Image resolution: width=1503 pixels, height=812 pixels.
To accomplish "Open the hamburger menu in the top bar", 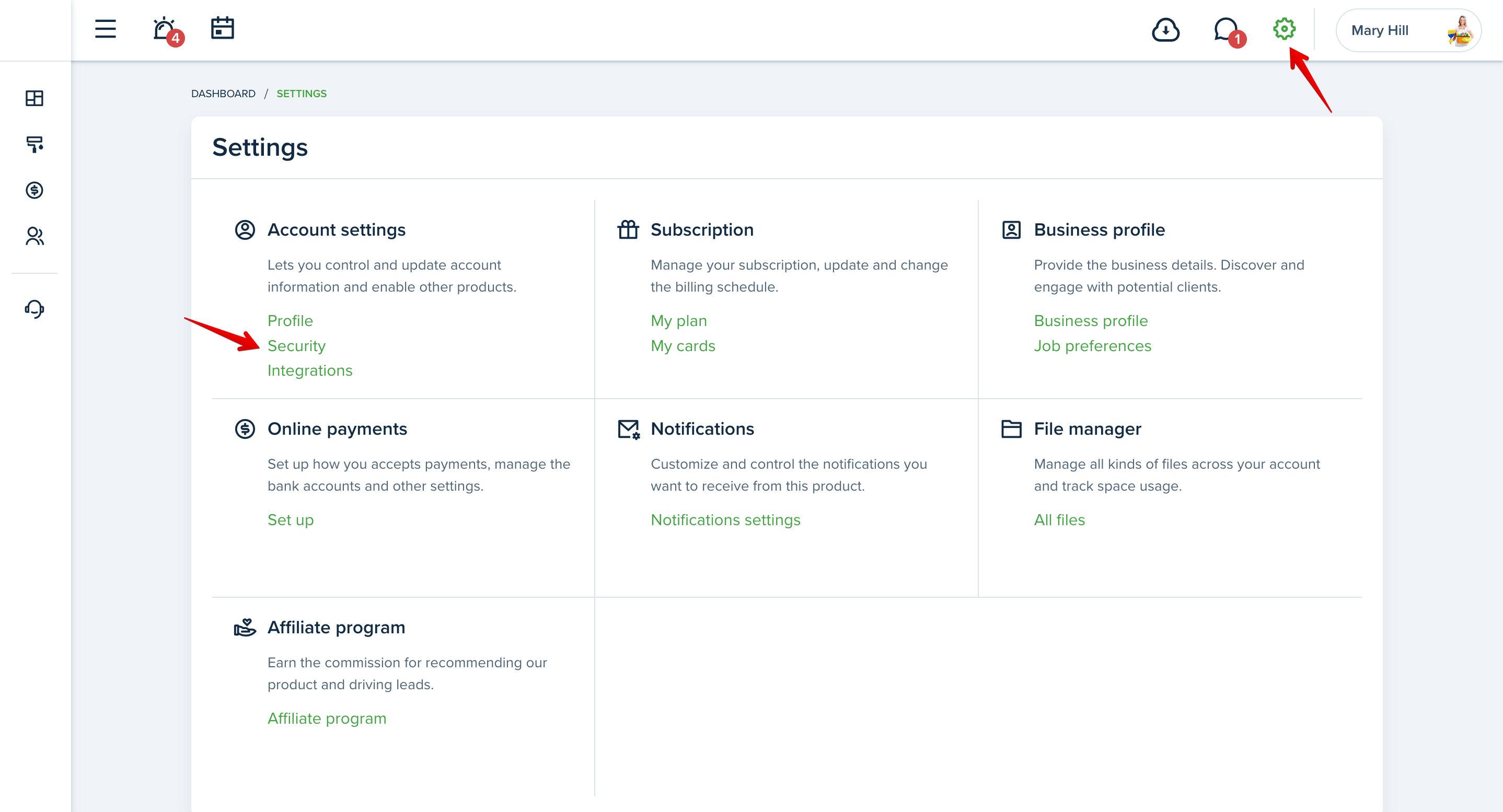I will tap(105, 29).
